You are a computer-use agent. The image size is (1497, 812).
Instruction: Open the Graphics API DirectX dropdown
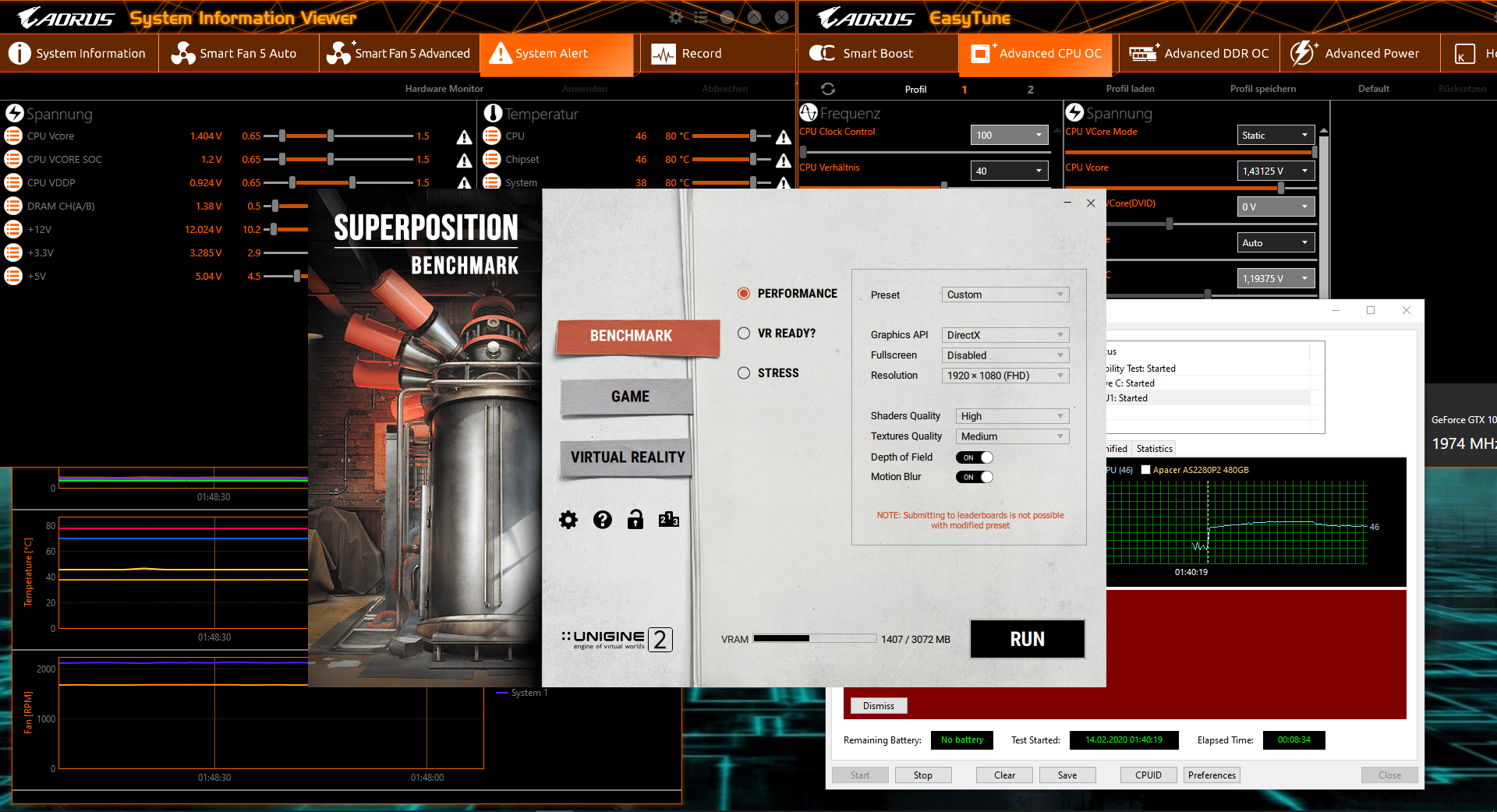tap(1005, 335)
